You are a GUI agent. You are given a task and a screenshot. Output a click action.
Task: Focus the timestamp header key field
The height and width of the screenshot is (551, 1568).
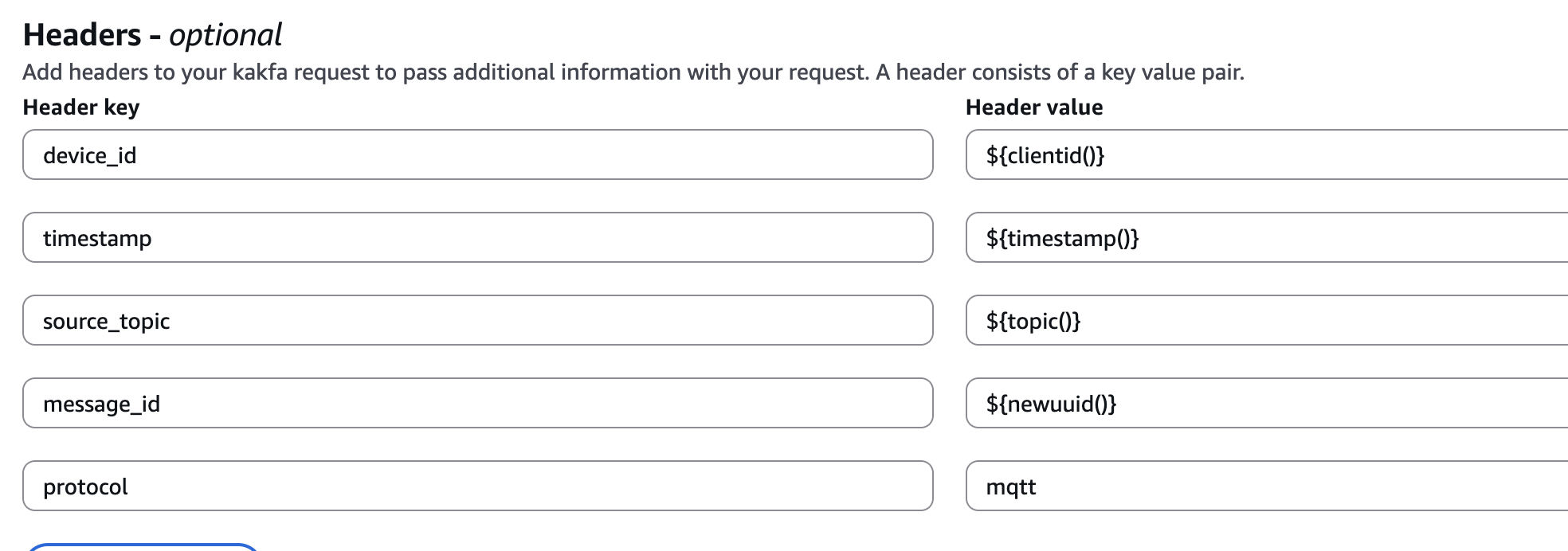tap(477, 237)
